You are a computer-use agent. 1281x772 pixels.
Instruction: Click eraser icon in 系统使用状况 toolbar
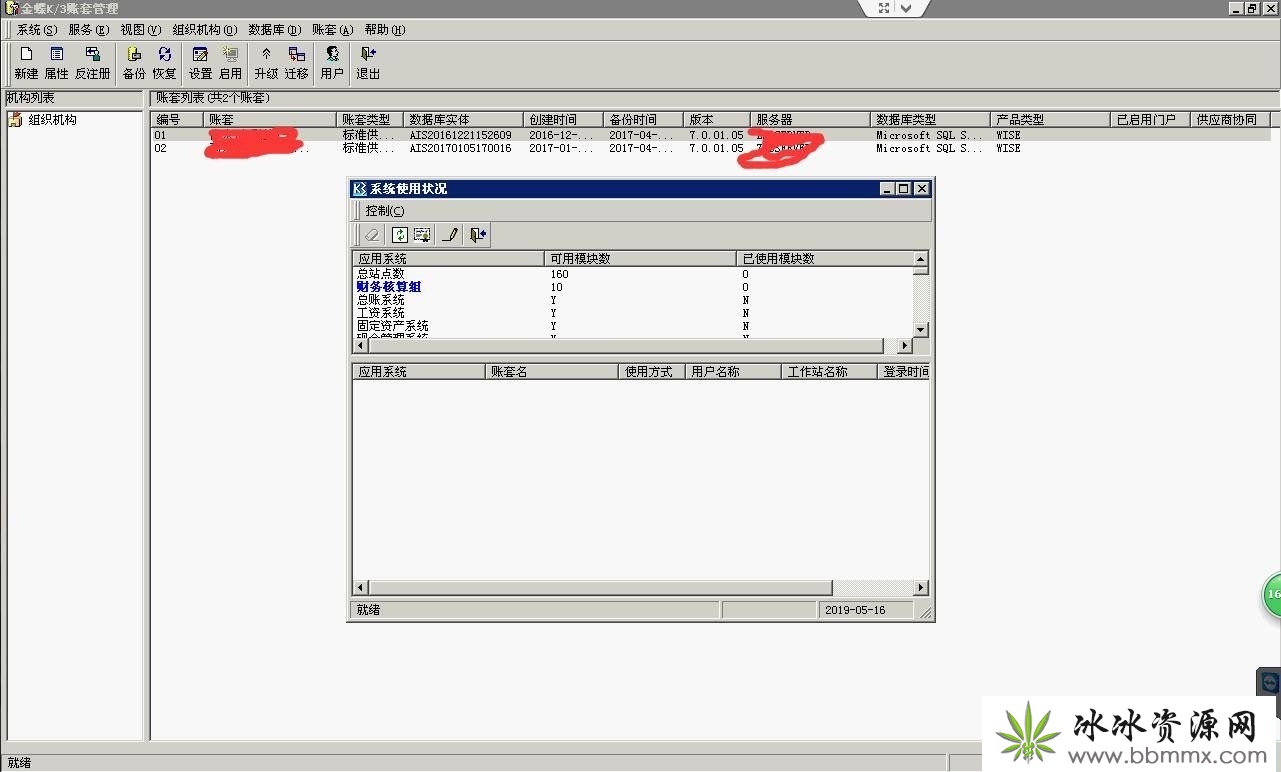point(372,235)
